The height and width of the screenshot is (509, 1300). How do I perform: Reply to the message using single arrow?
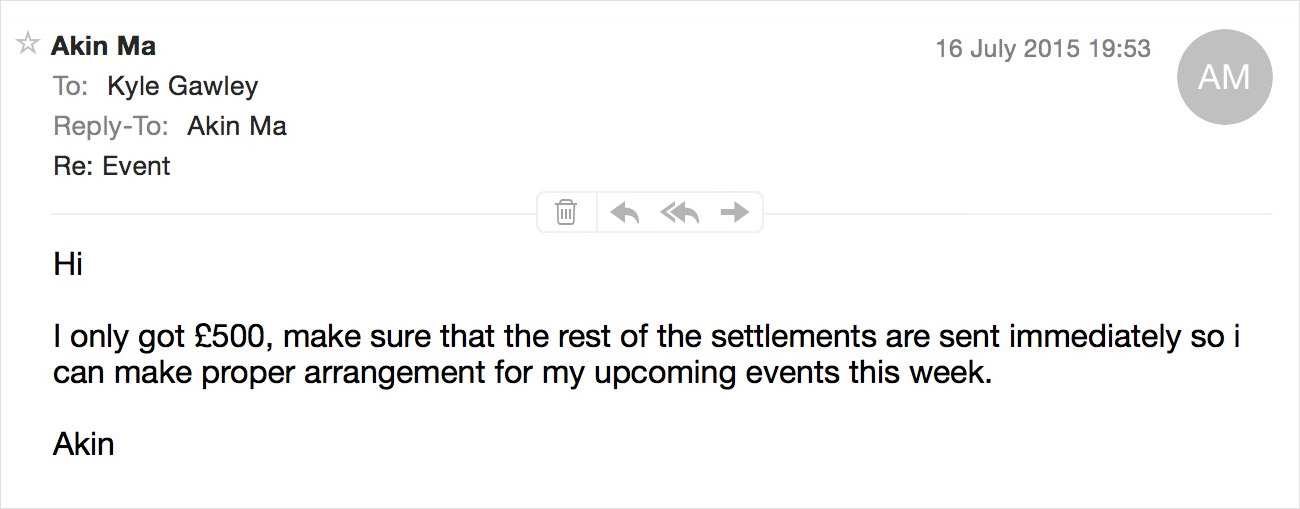point(625,212)
